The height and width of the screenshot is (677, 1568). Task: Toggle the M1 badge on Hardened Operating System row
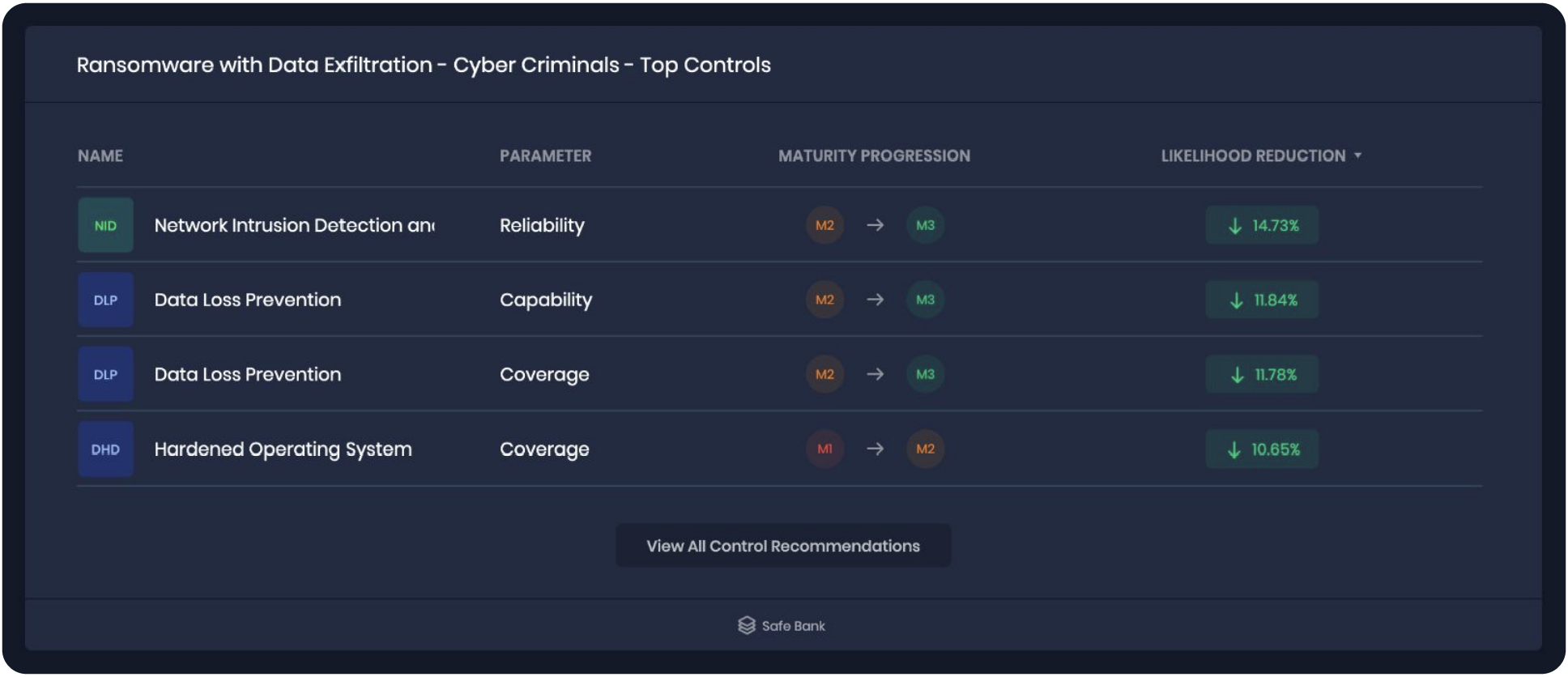[824, 449]
